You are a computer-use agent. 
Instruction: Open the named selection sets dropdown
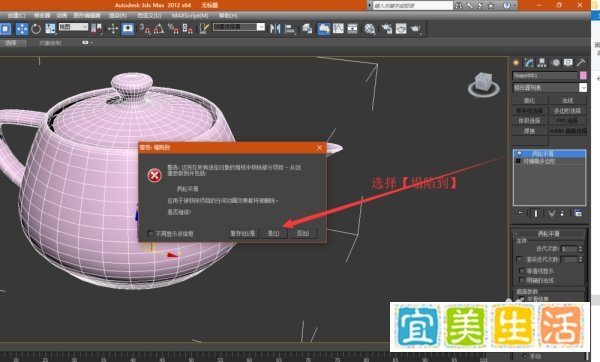click(x=239, y=27)
